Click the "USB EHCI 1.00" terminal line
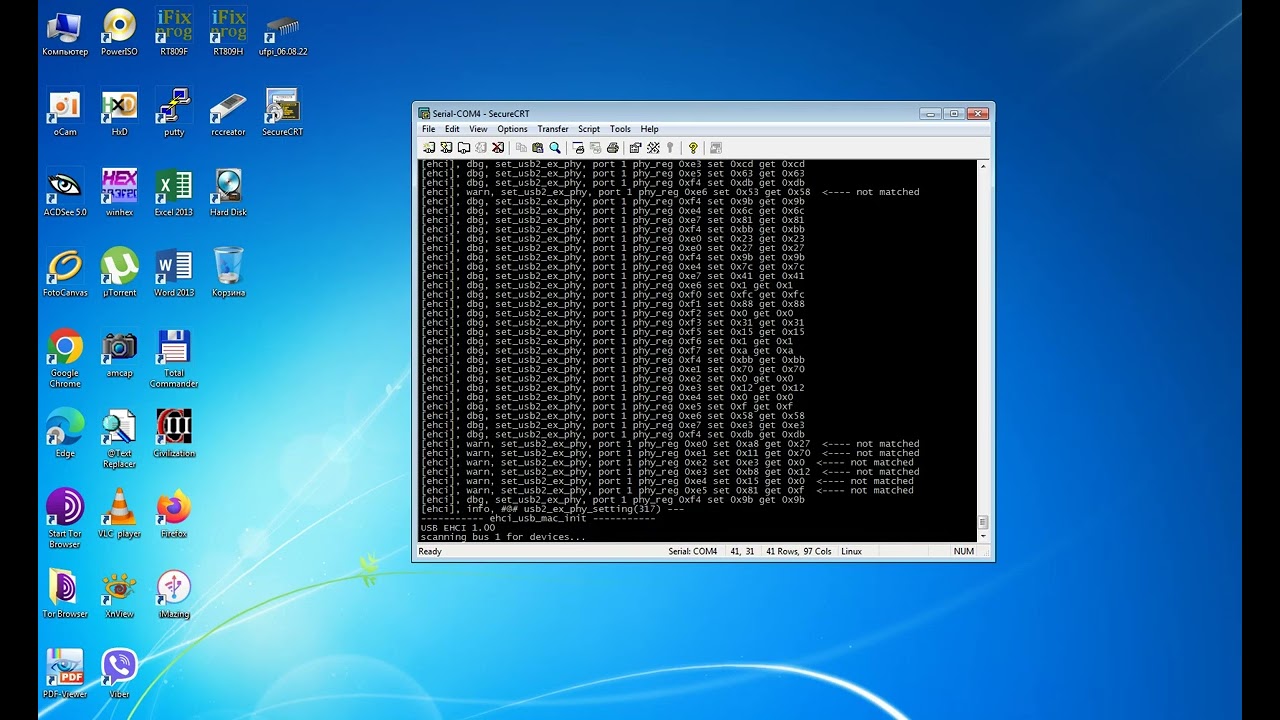This screenshot has width=1280, height=720. tap(458, 527)
